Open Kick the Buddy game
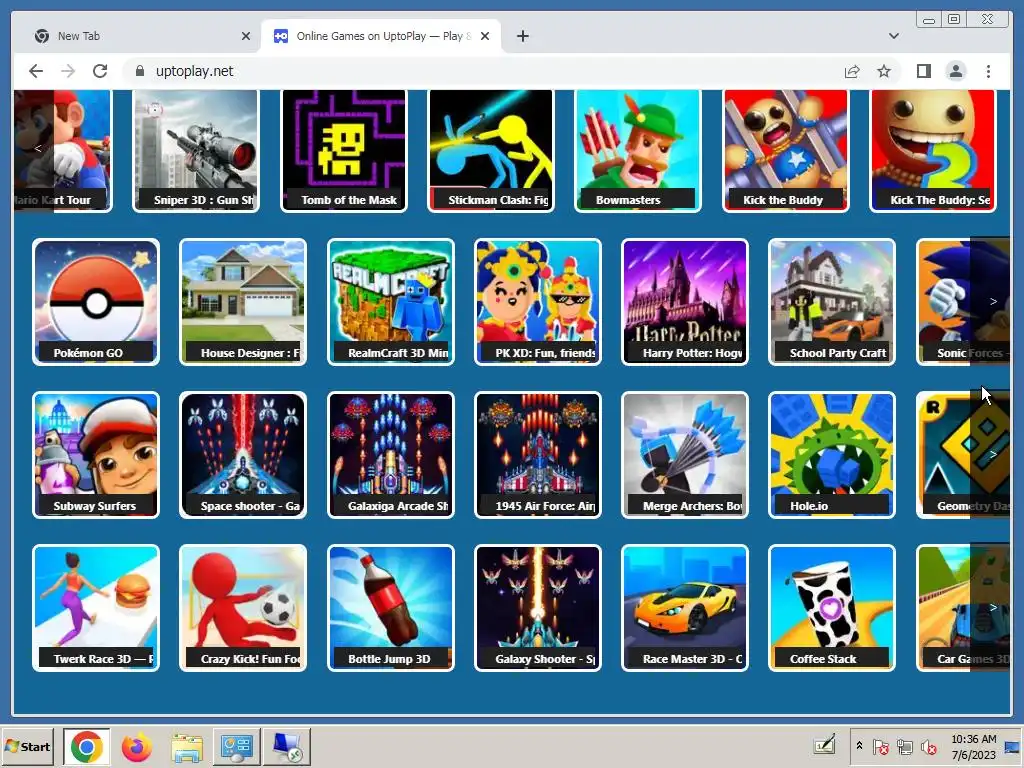1024x768 pixels. pyautogui.click(x=786, y=150)
